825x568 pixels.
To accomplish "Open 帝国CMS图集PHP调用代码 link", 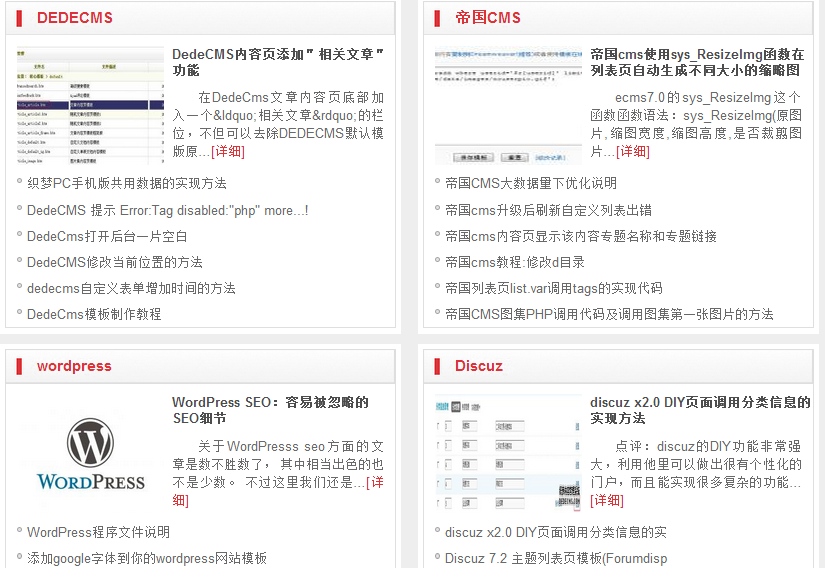I will [x=609, y=314].
